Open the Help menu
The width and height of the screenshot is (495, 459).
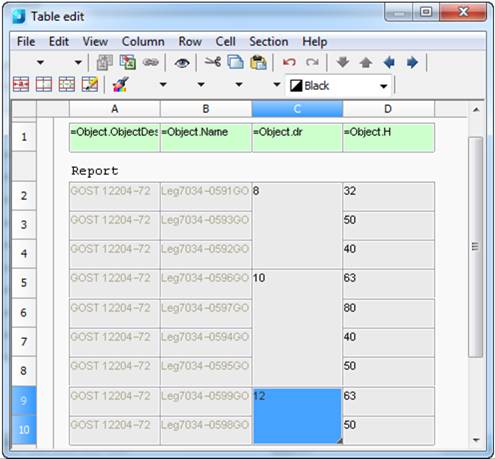point(314,42)
